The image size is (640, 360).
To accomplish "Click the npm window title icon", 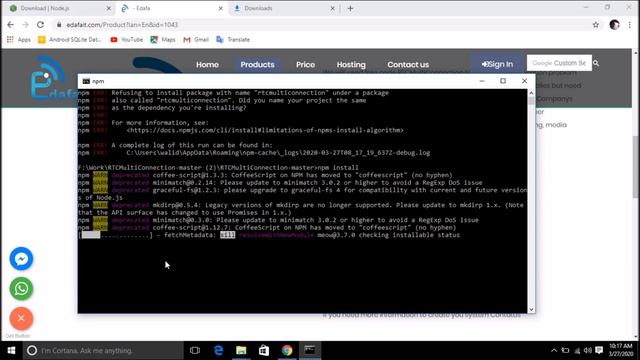I will click(x=86, y=81).
